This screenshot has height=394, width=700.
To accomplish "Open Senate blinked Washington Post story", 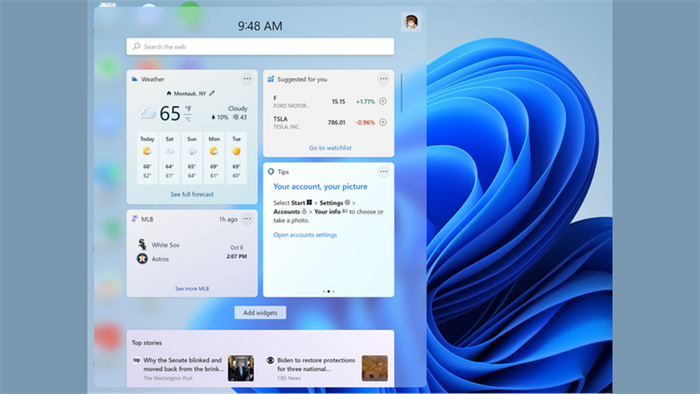I will coord(183,364).
